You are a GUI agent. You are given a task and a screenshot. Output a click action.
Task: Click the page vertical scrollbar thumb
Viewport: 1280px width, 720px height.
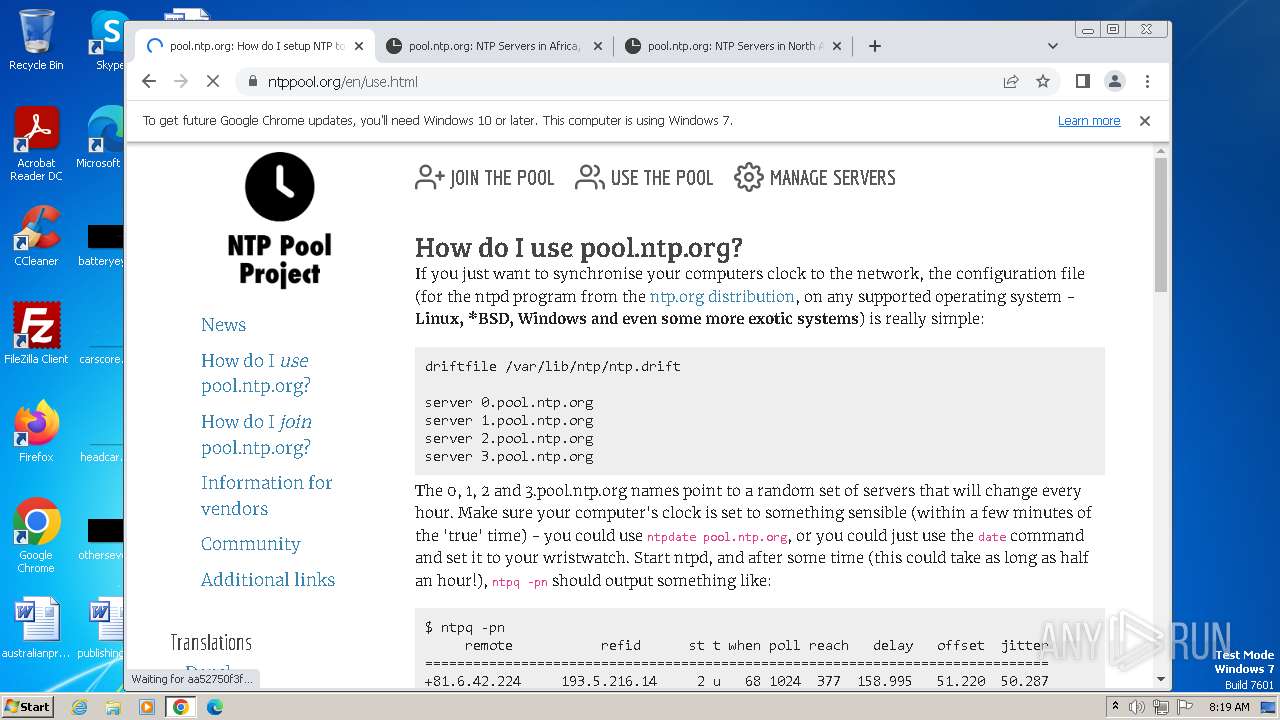(1161, 225)
